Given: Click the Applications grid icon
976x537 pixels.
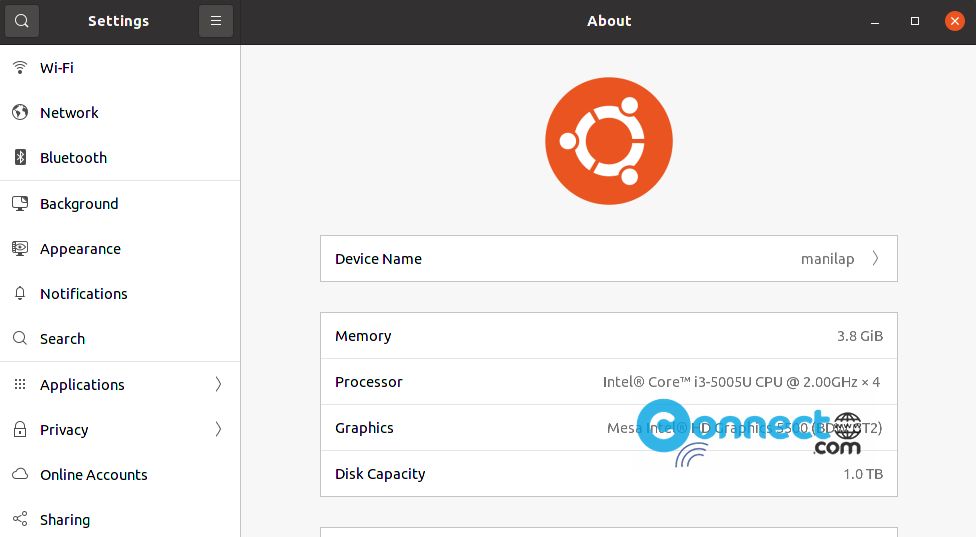Looking at the screenshot, I should [20, 384].
